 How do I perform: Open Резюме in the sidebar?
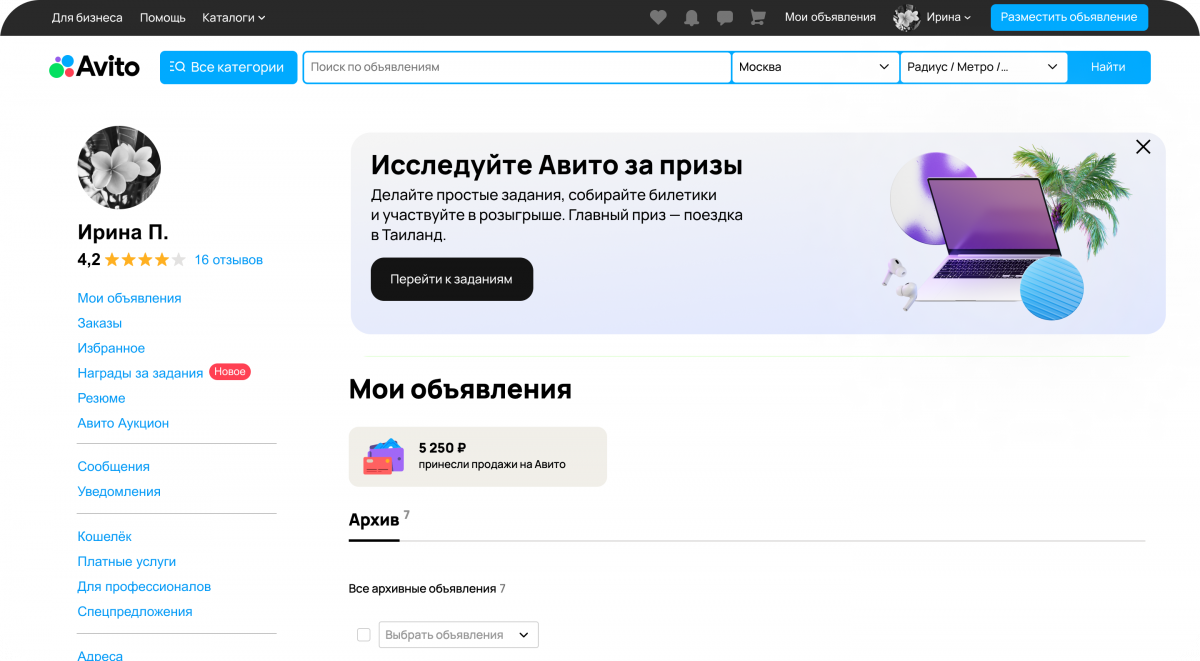101,398
